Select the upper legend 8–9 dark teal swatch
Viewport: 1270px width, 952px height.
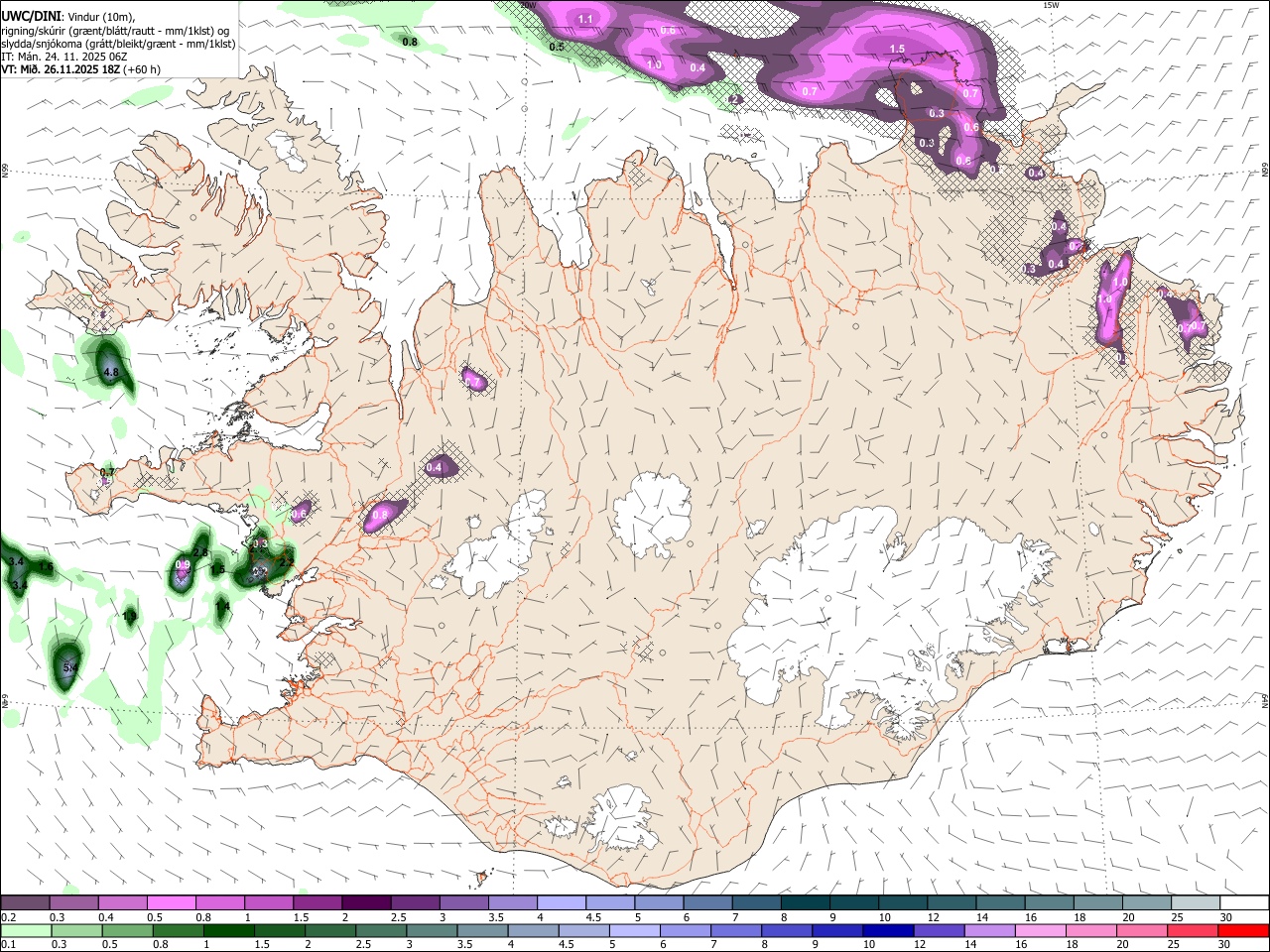[x=806, y=902]
